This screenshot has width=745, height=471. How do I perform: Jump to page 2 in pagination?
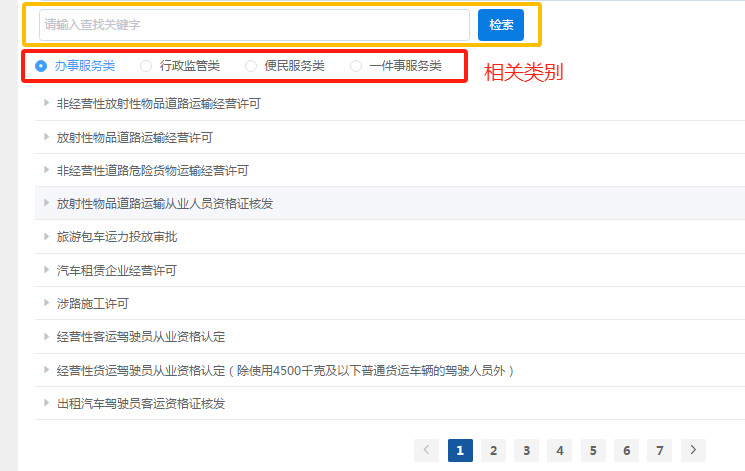(x=493, y=450)
